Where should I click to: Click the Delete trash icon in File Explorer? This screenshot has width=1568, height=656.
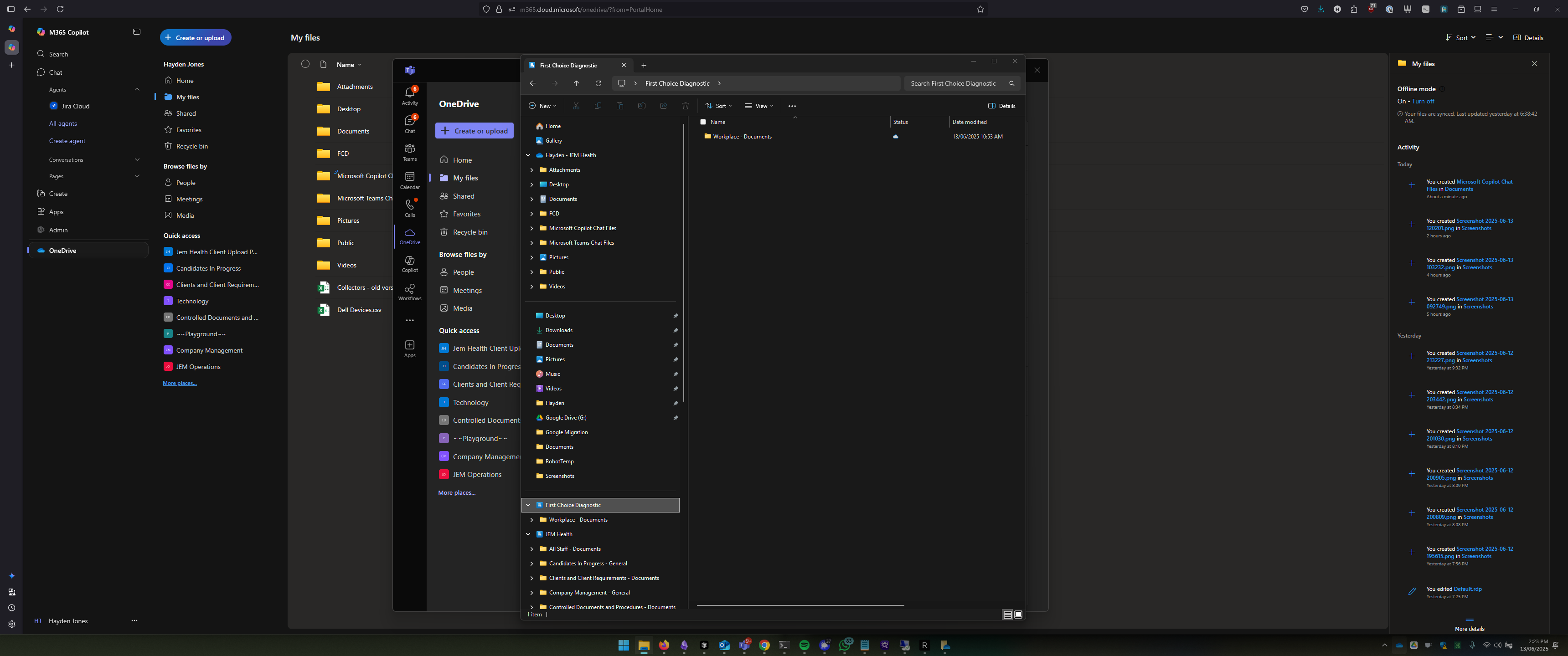(686, 106)
